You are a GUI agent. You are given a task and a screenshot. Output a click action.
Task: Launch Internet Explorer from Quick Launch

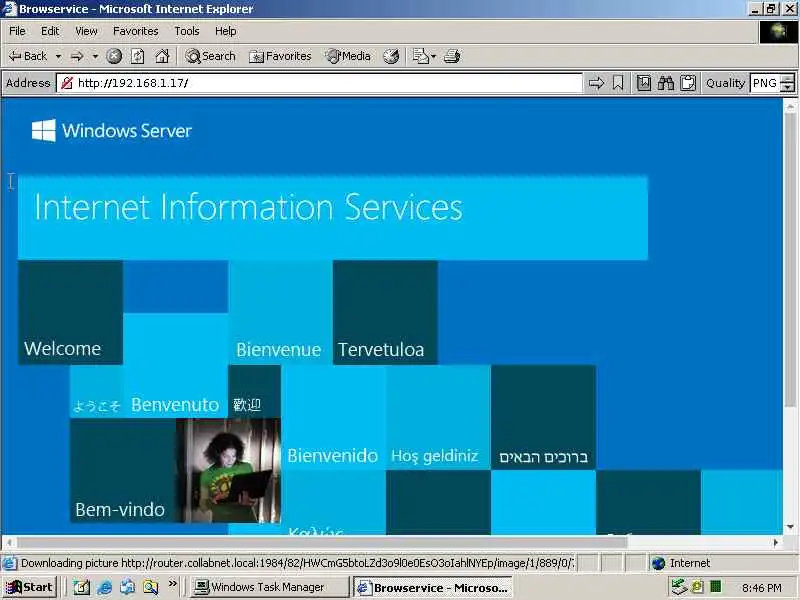click(x=105, y=587)
